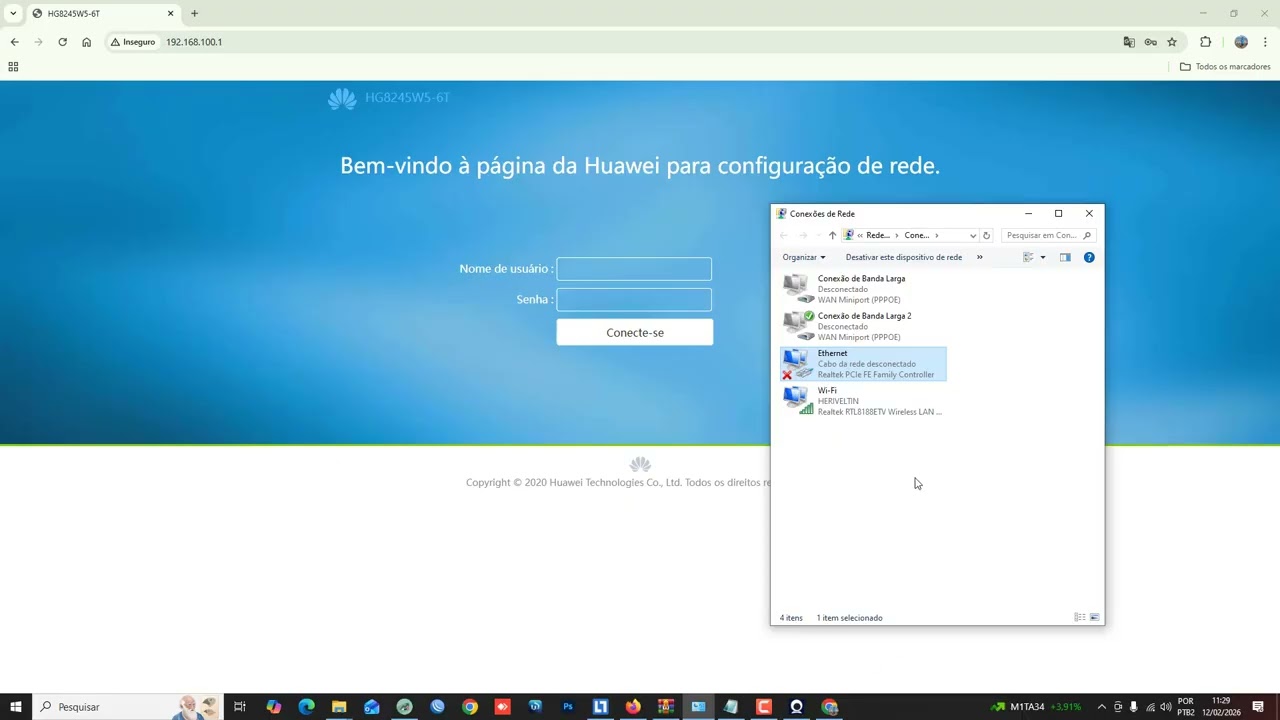Show more toolbar commands chevron
Screen dimensions: 1280x720
(979, 257)
